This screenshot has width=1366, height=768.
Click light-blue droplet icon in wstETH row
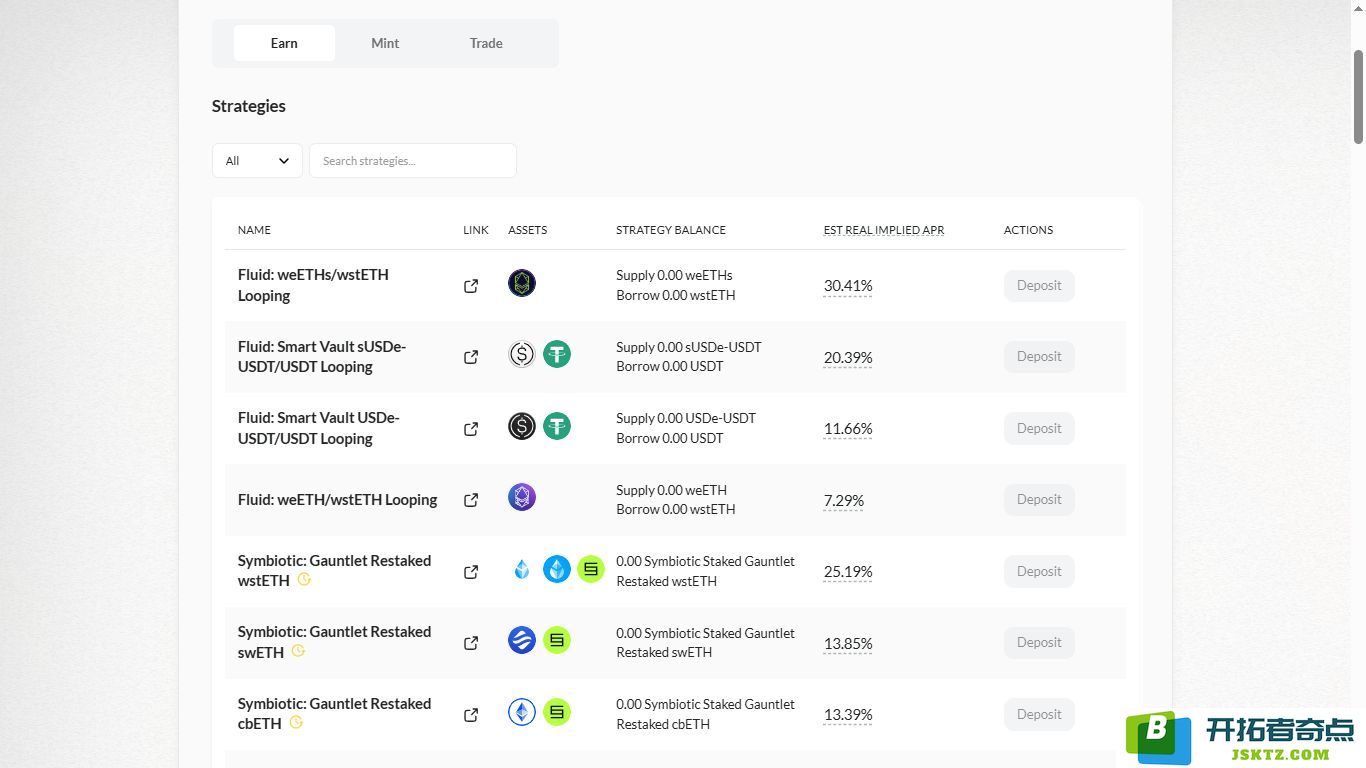click(522, 569)
